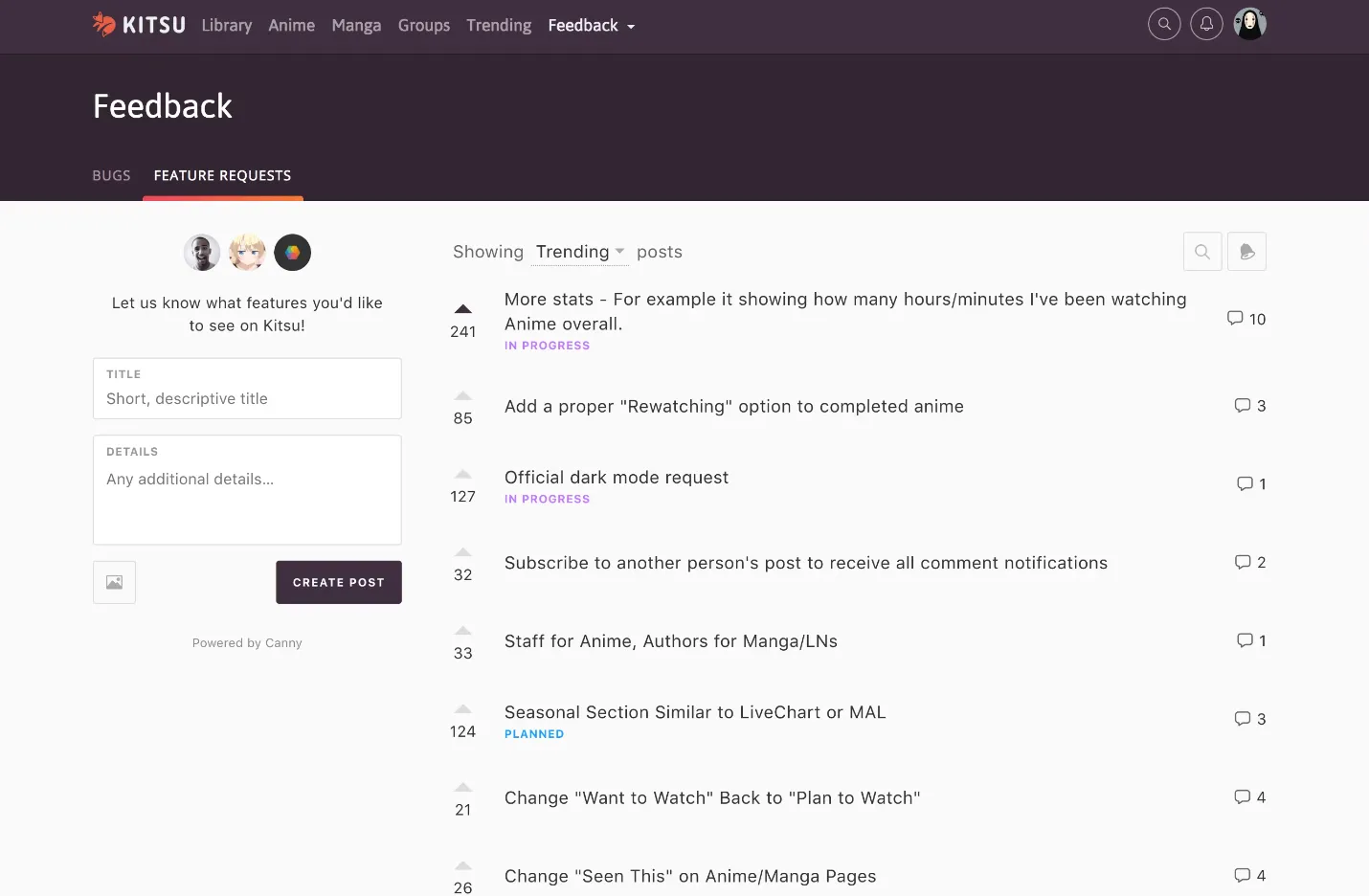
Task: Upvote the 'Official dark mode request' post
Action: coord(463,474)
